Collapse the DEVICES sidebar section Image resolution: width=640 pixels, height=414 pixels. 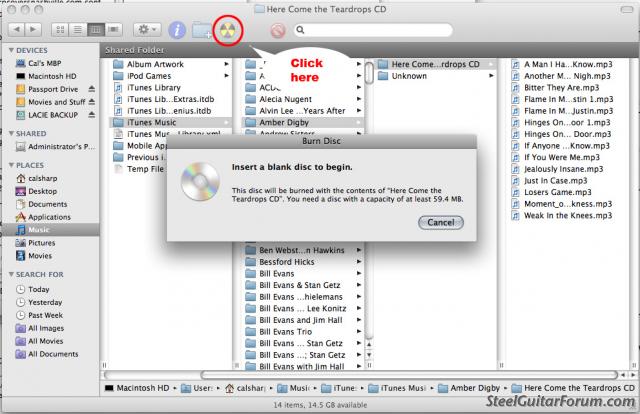(9, 48)
